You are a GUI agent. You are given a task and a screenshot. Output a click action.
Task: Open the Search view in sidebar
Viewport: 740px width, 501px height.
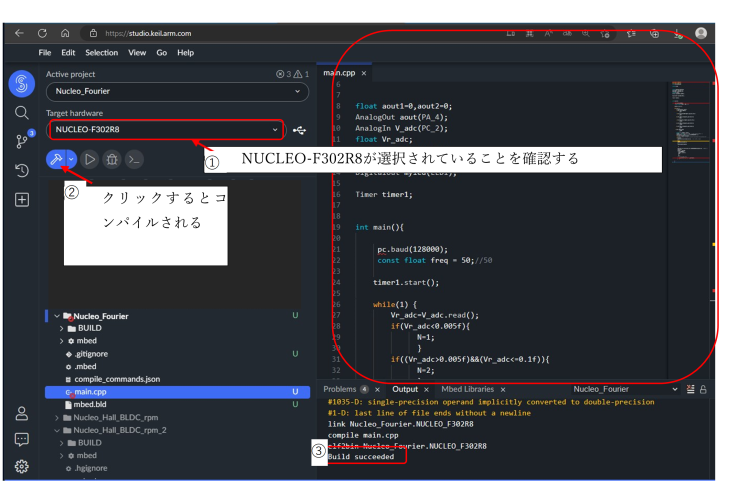(22, 113)
